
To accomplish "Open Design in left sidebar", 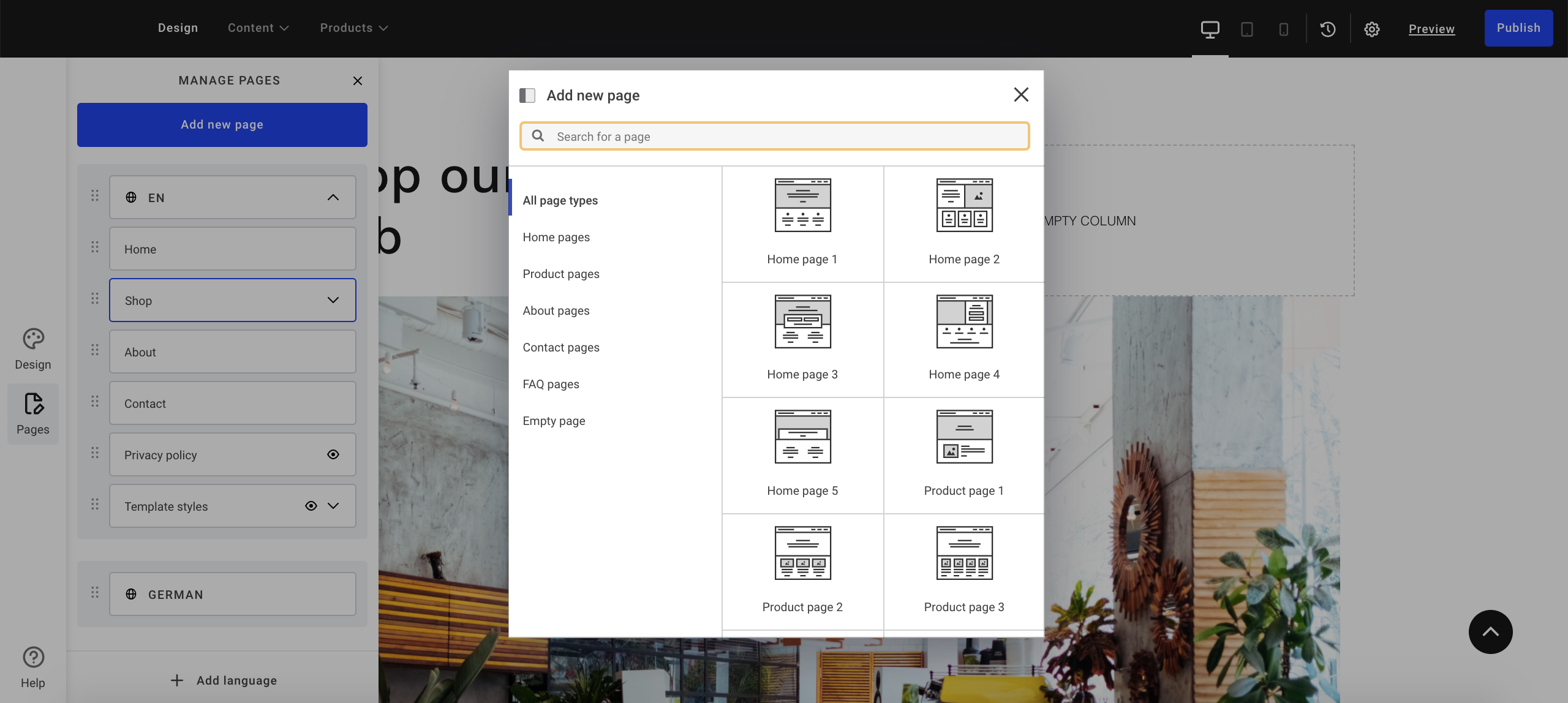I will tap(33, 349).
